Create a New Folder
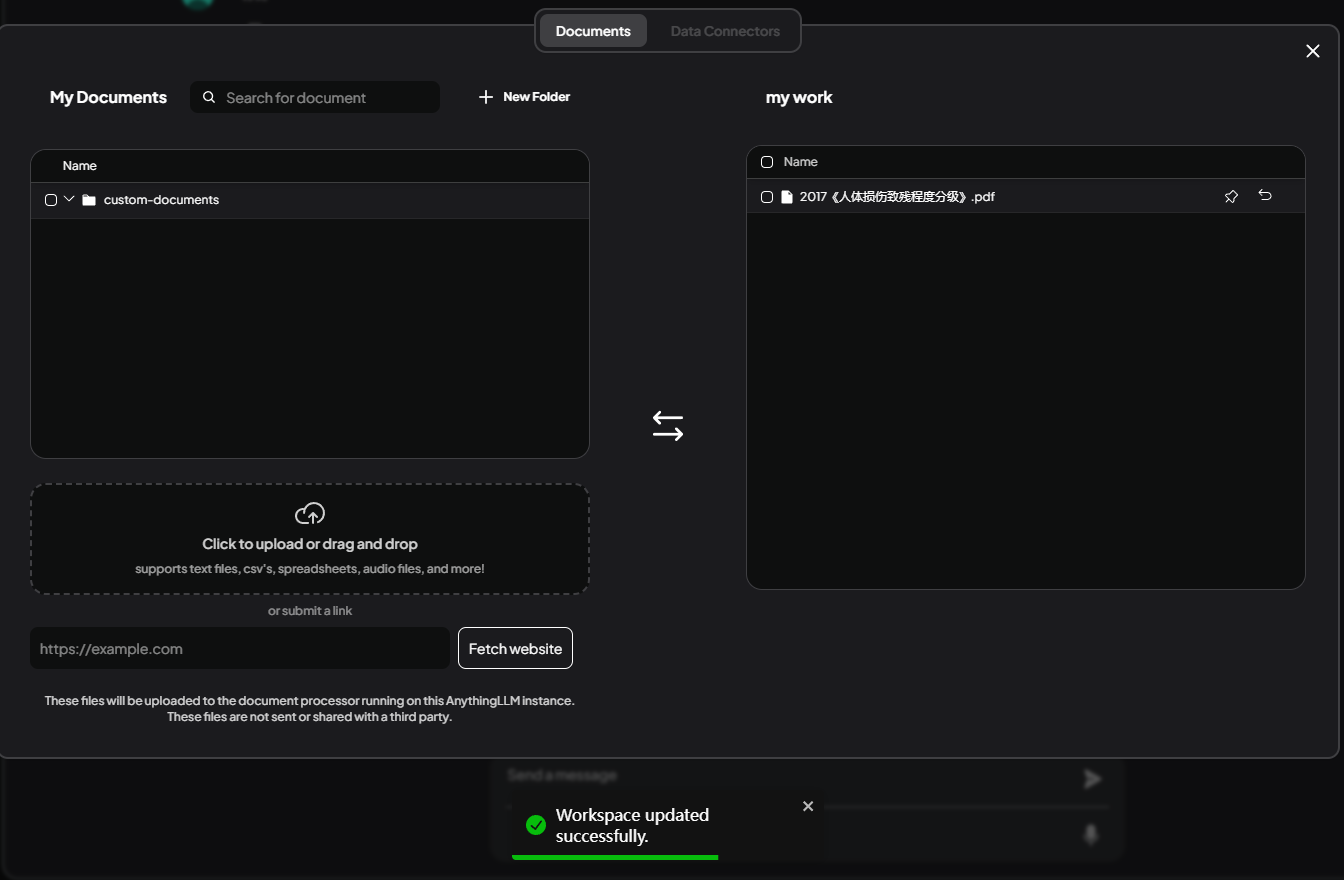Image resolution: width=1344 pixels, height=880 pixels. coord(524,97)
